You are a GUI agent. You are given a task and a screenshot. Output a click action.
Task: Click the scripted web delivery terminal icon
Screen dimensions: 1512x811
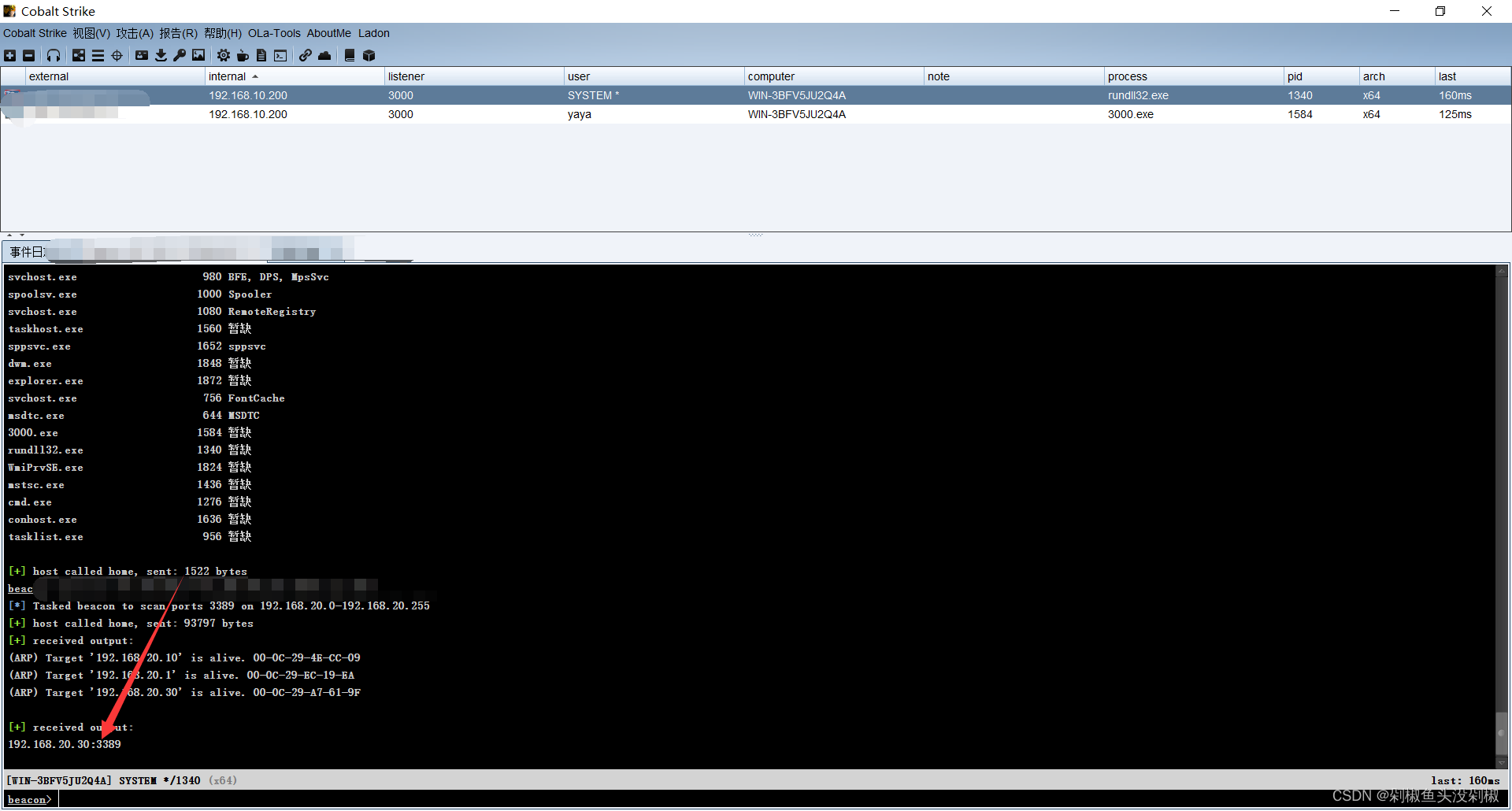280,55
